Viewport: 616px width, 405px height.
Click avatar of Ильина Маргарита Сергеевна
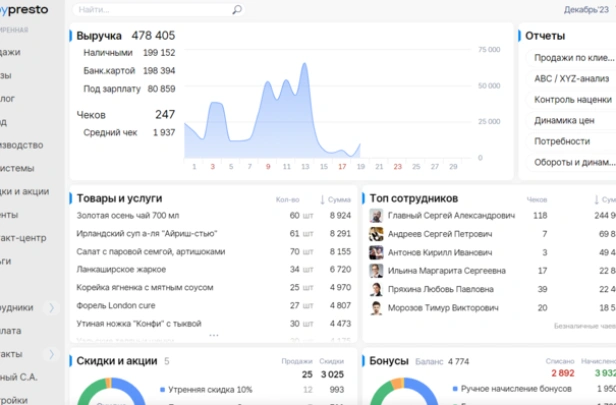(377, 271)
